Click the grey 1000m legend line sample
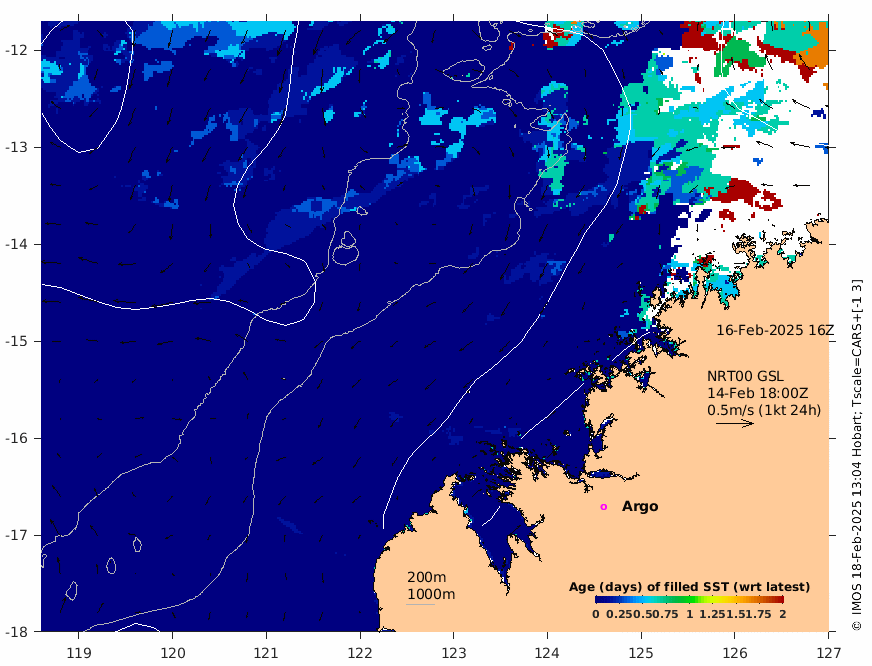 point(420,604)
